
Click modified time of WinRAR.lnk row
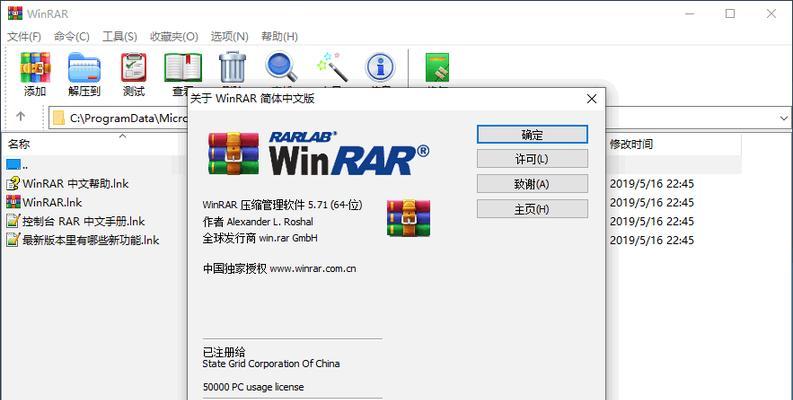pyautogui.click(x=652, y=202)
